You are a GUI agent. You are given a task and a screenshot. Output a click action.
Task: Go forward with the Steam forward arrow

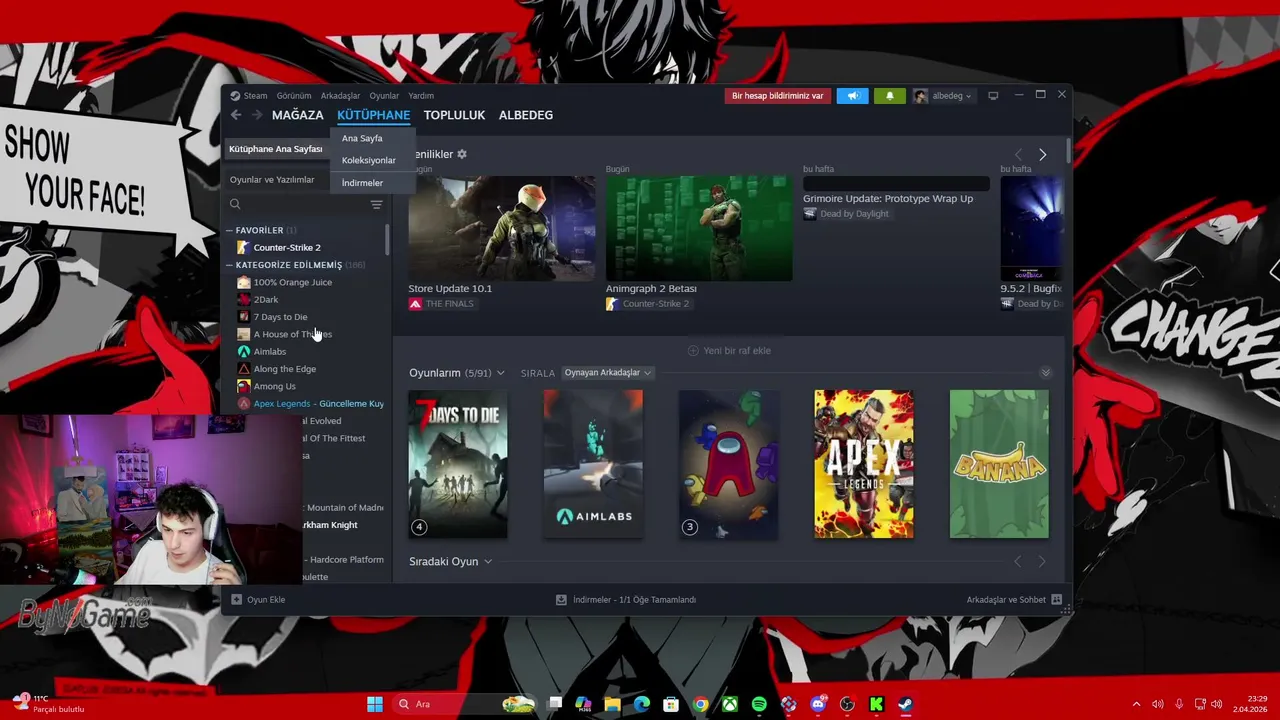pyautogui.click(x=257, y=115)
